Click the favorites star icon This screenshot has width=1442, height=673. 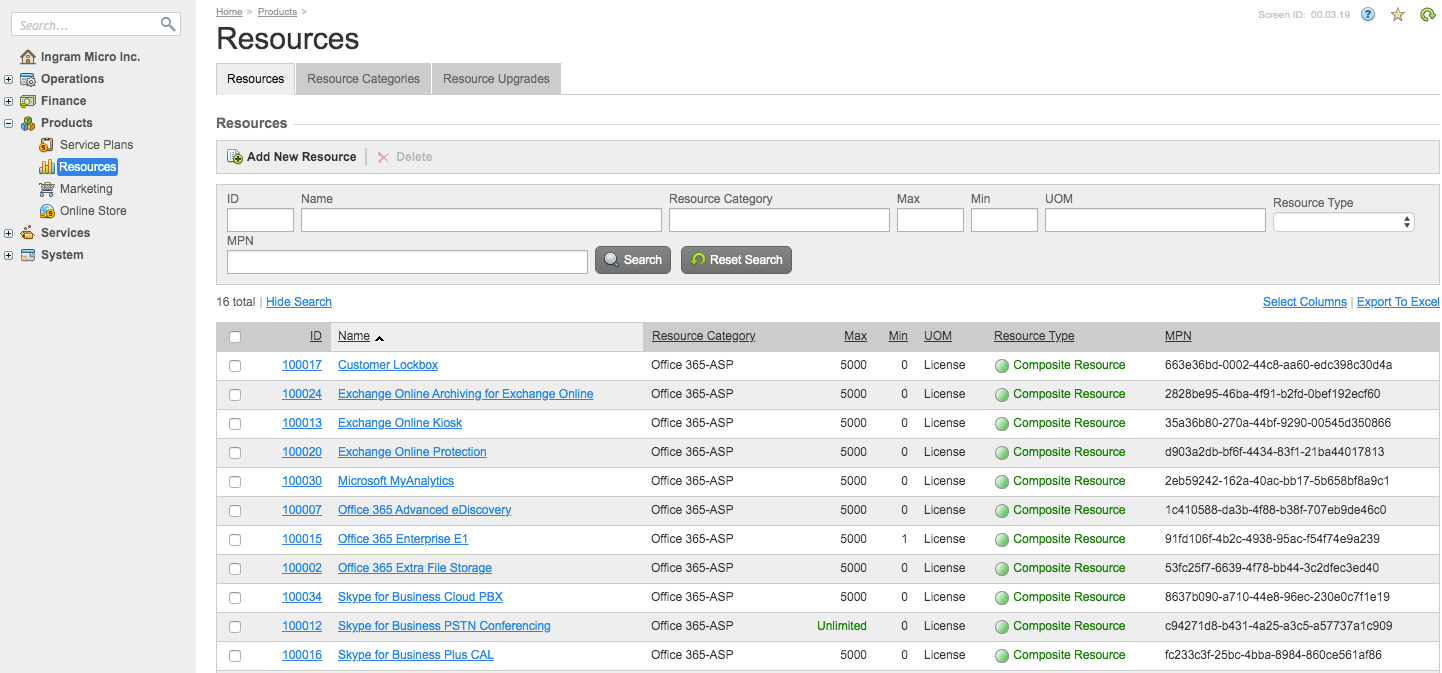click(x=1398, y=15)
